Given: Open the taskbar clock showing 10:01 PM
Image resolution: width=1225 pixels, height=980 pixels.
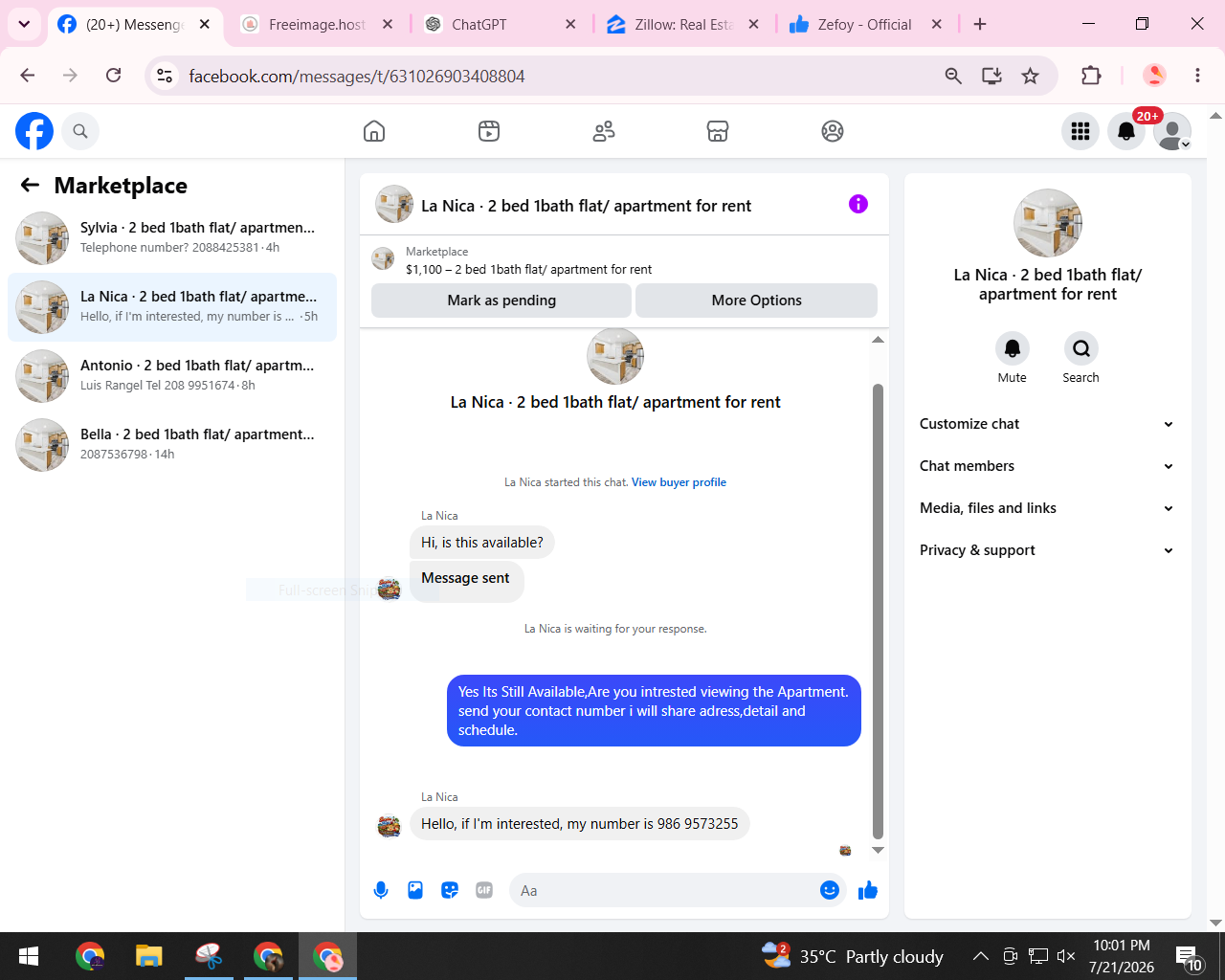Looking at the screenshot, I should tap(1122, 956).
